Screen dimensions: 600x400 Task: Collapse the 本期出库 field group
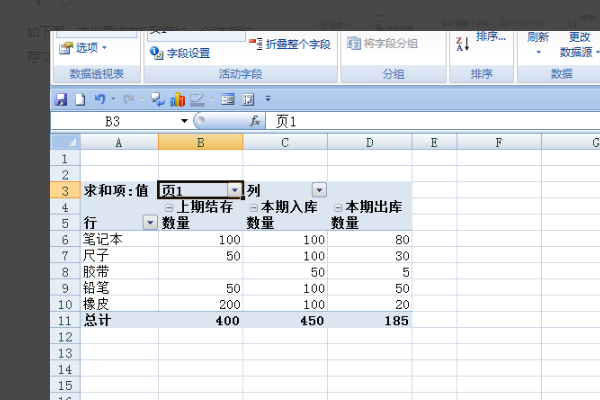337,207
